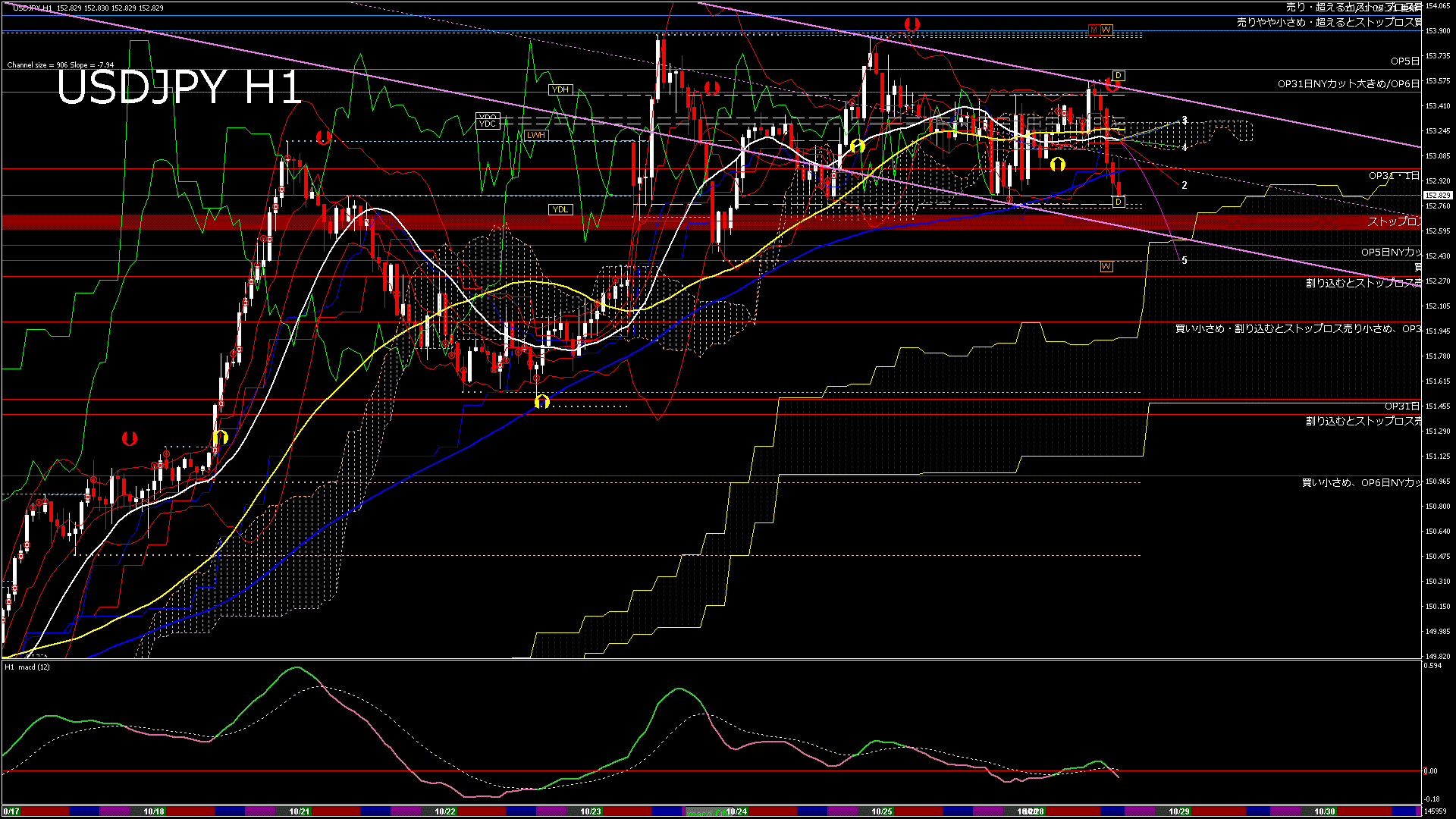Select the current price tag 152.829
The width and height of the screenshot is (1456, 819).
click(1436, 195)
